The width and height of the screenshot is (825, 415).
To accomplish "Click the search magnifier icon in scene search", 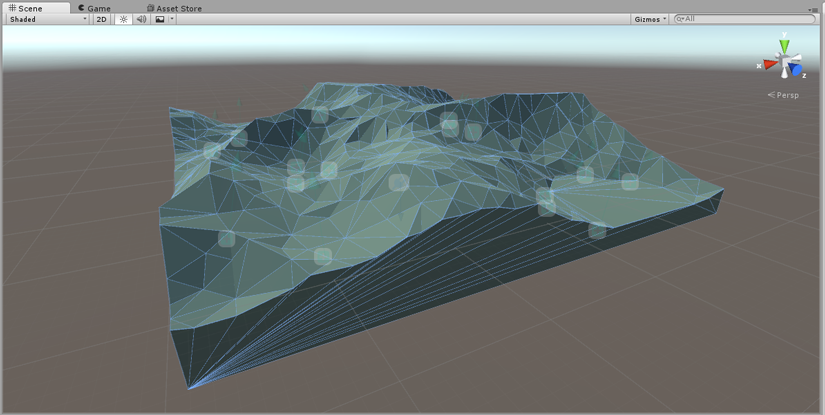I will click(x=680, y=19).
